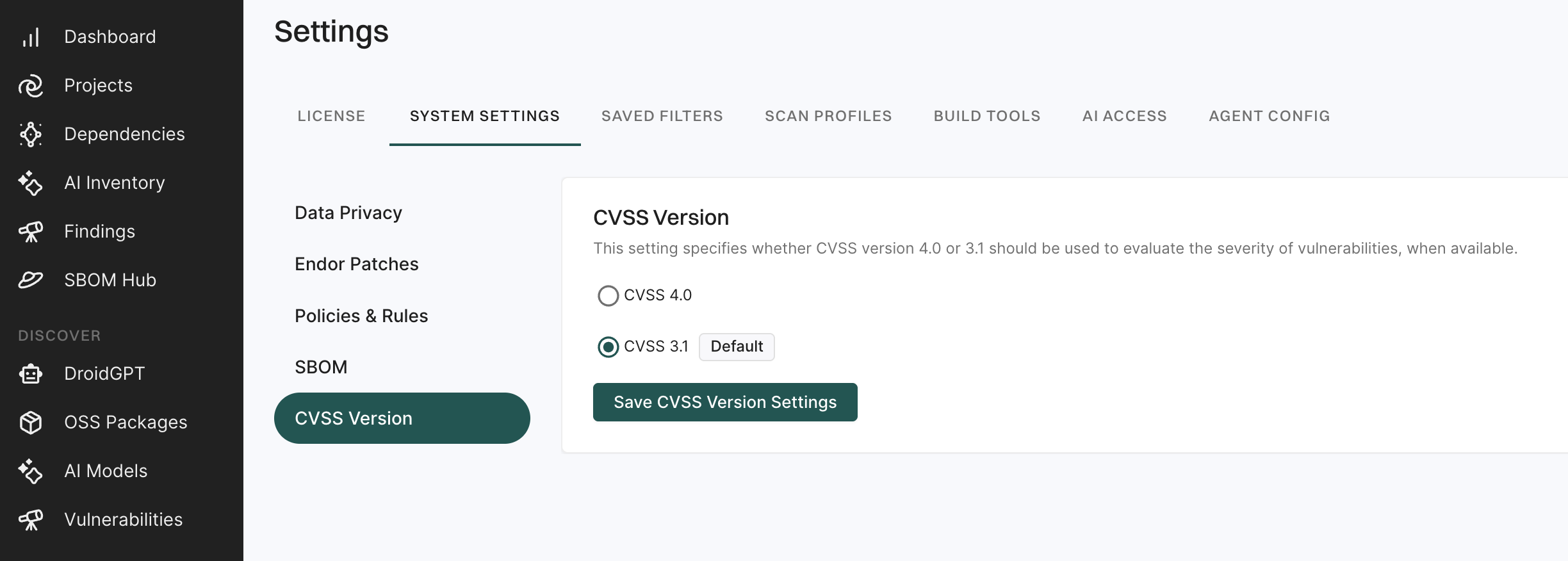1568x561 pixels.
Task: Click the Vulnerabilities telescope icon
Action: click(31, 520)
